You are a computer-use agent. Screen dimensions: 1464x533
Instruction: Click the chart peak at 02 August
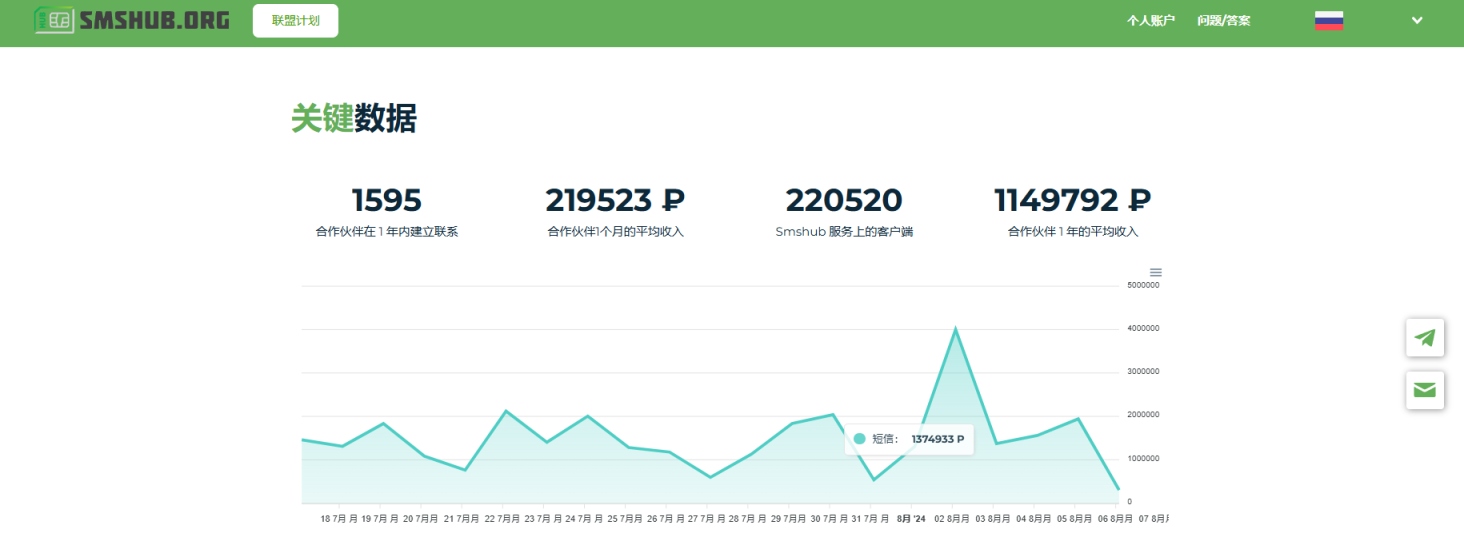956,329
